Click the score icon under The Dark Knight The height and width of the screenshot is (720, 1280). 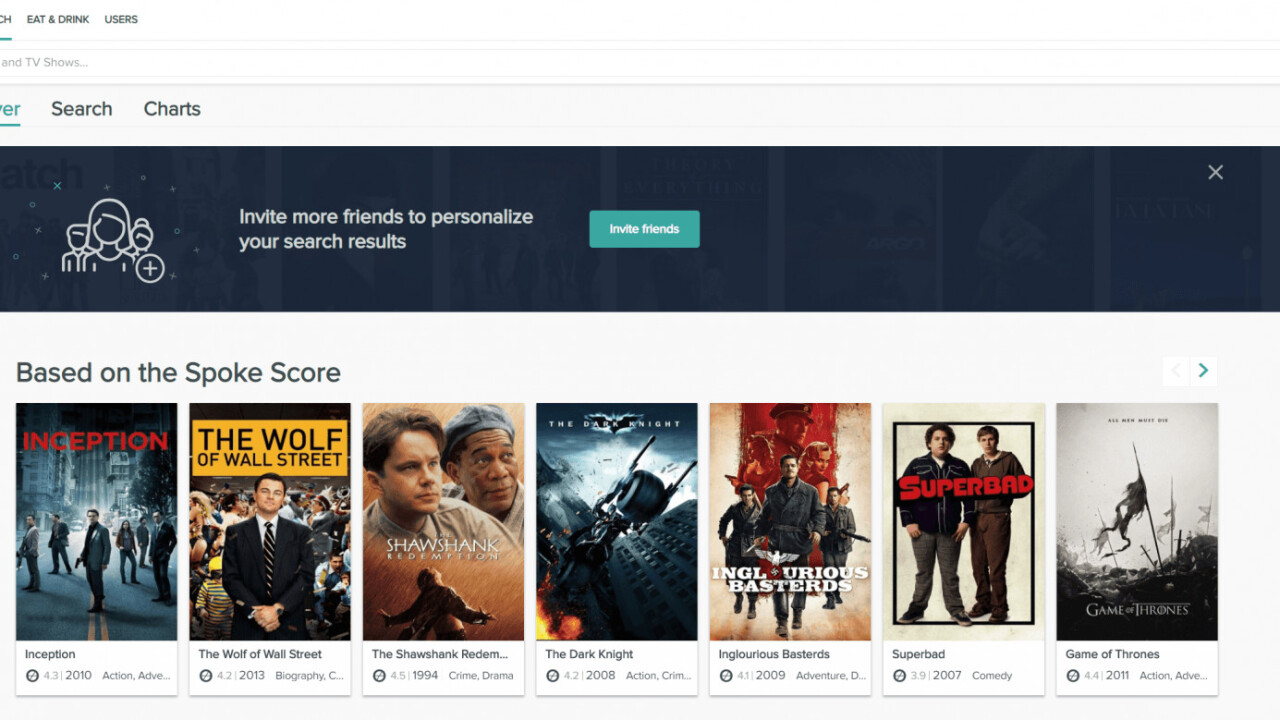pos(553,676)
